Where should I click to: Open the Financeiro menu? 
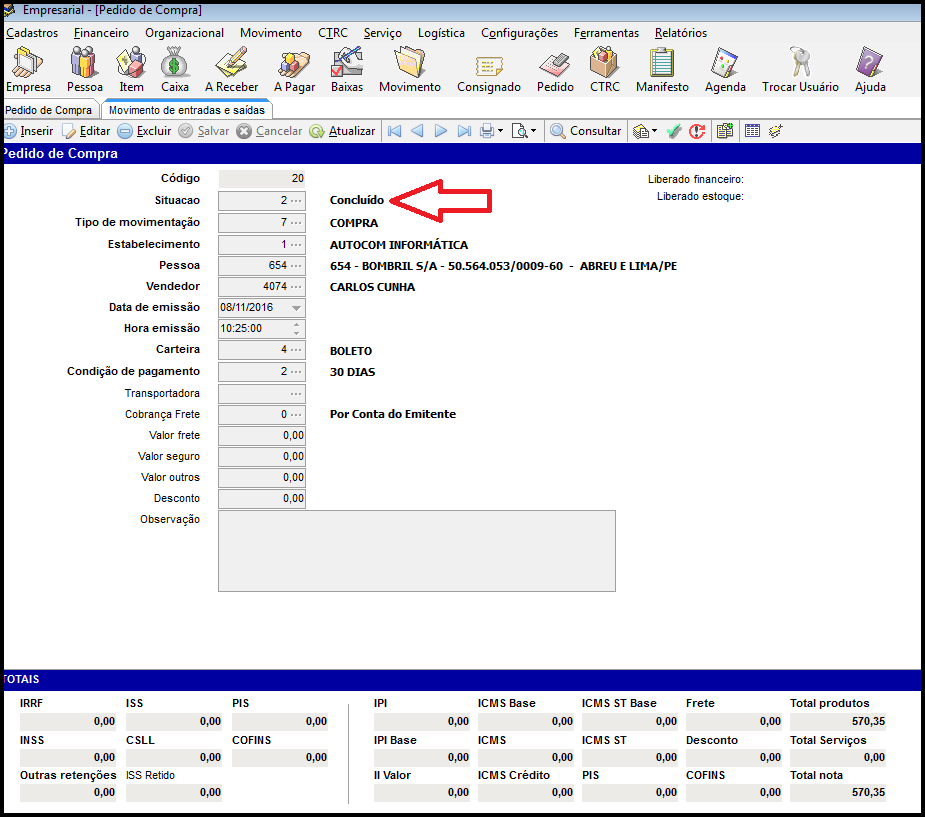(101, 33)
